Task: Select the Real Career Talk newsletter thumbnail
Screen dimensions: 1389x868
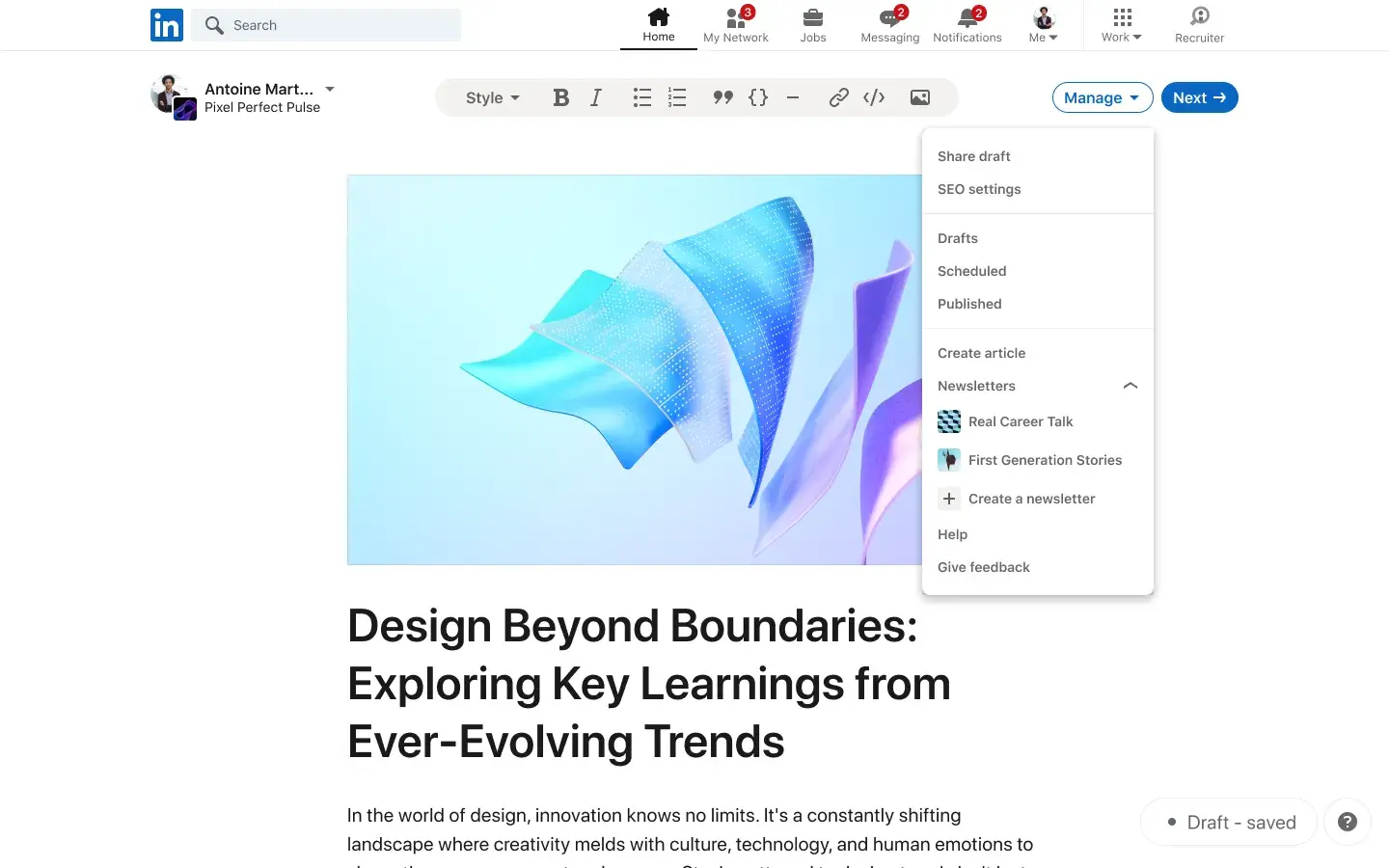Action: click(949, 421)
